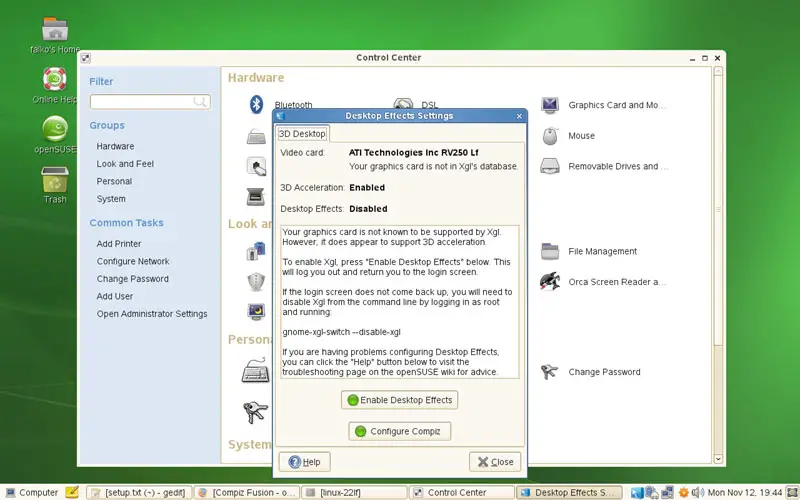800x500 pixels.
Task: Click the note-taking icon next to Computer
Action: [72, 492]
